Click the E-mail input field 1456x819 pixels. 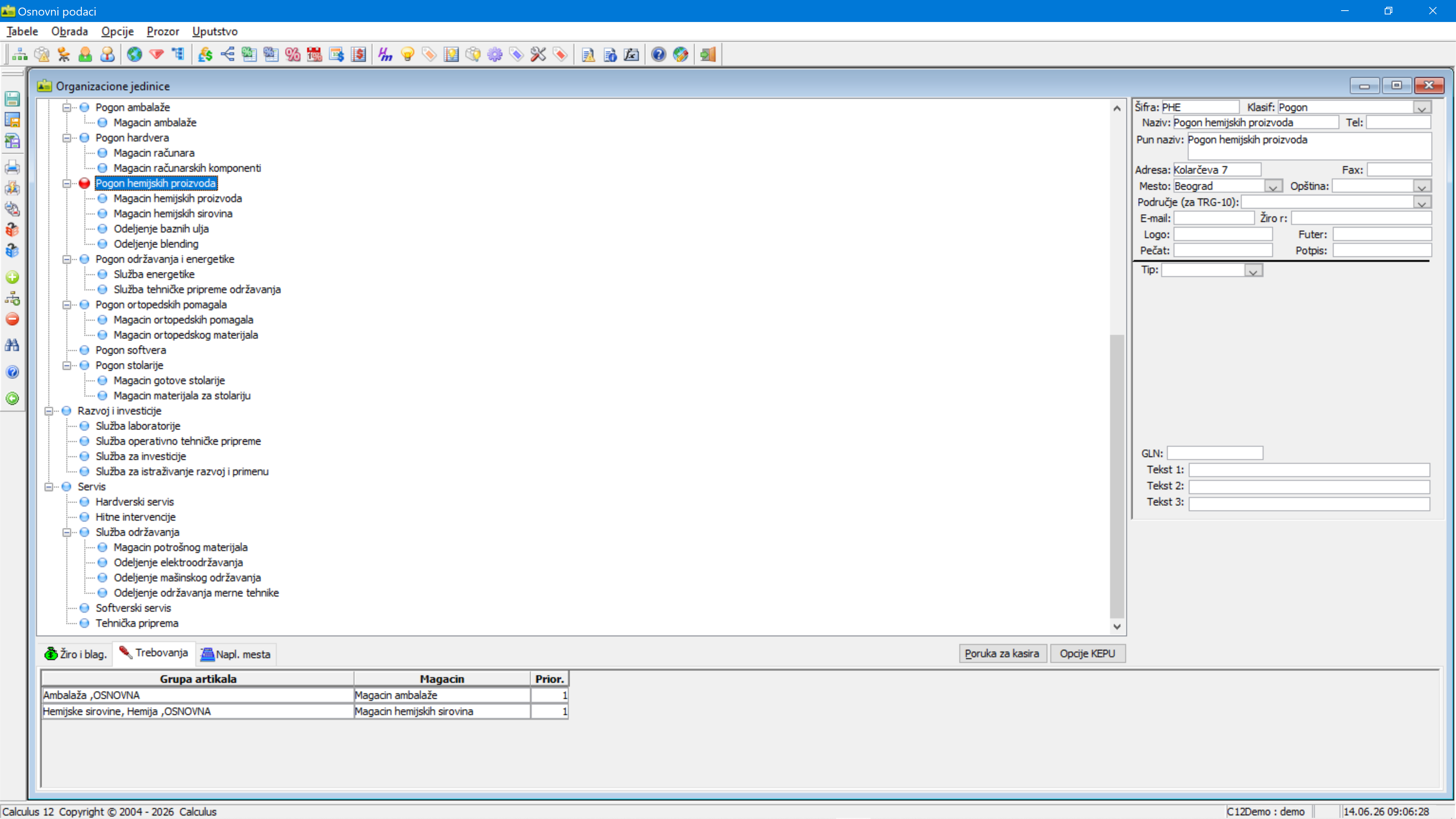point(1214,218)
